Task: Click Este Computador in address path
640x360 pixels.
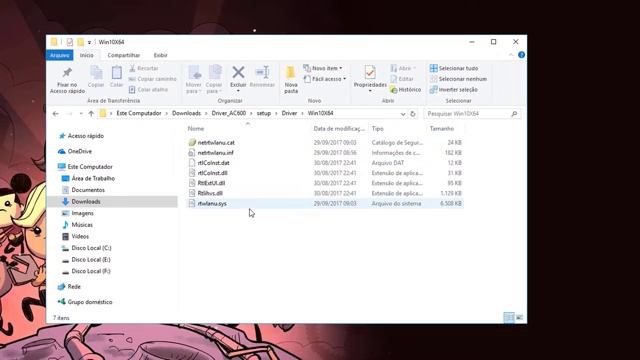Action: point(139,113)
